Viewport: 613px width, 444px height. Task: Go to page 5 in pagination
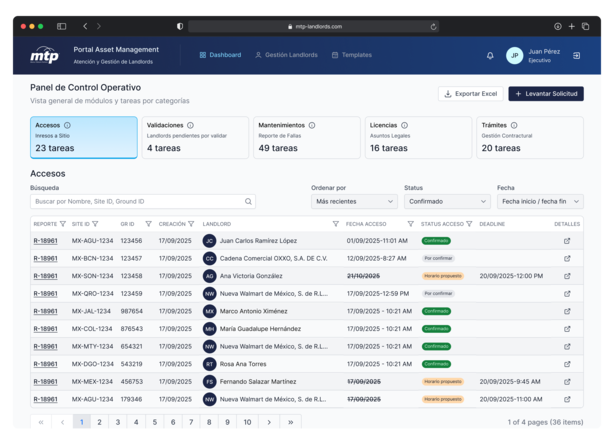pos(156,423)
